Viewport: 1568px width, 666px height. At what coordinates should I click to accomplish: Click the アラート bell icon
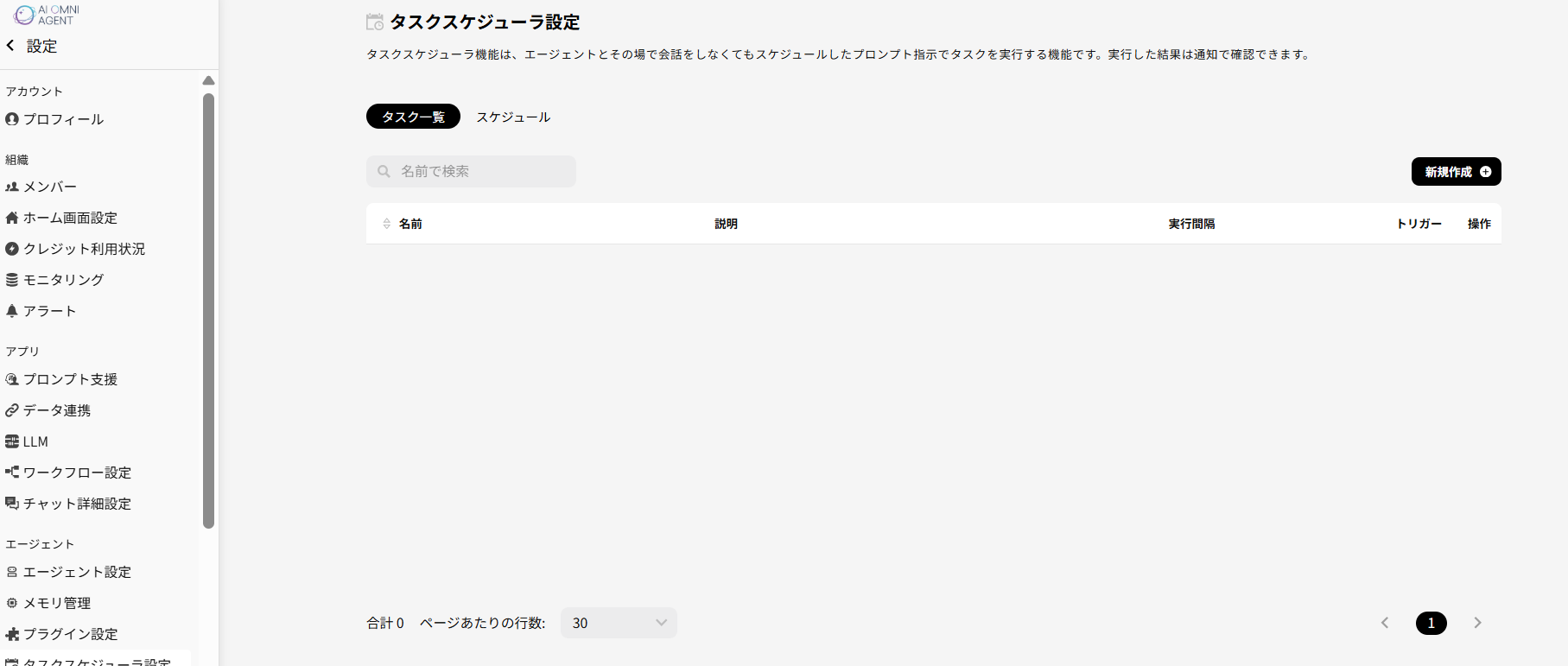(12, 311)
